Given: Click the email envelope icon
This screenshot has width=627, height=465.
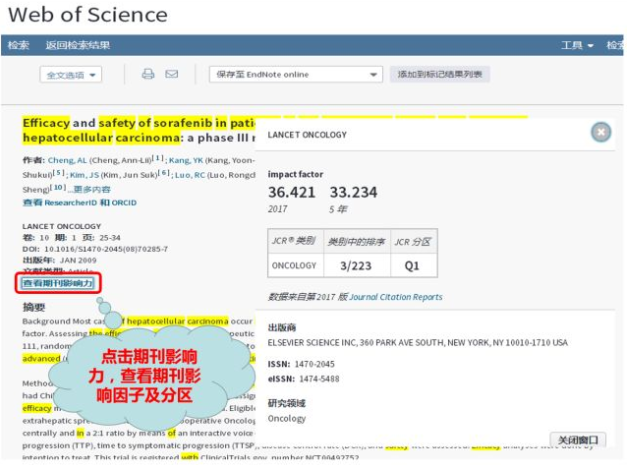Looking at the screenshot, I should coord(172,74).
